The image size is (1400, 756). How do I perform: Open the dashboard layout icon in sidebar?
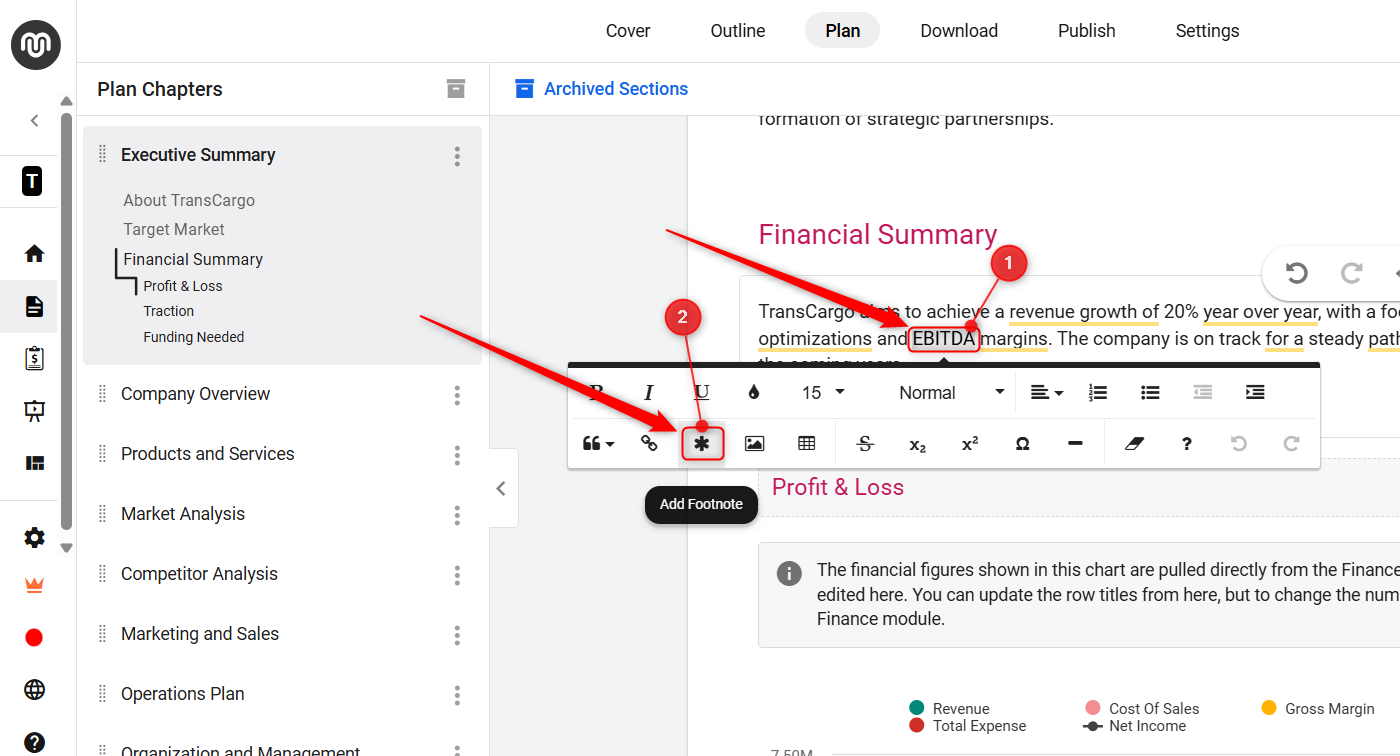point(34,463)
